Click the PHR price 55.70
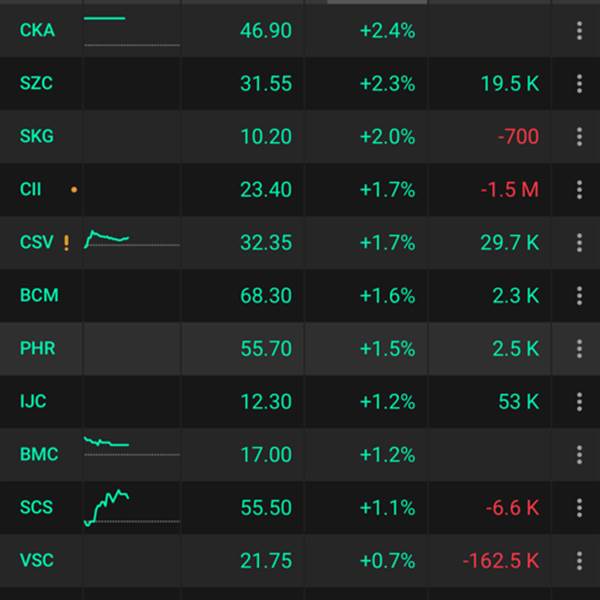The height and width of the screenshot is (600, 600). coord(266,349)
